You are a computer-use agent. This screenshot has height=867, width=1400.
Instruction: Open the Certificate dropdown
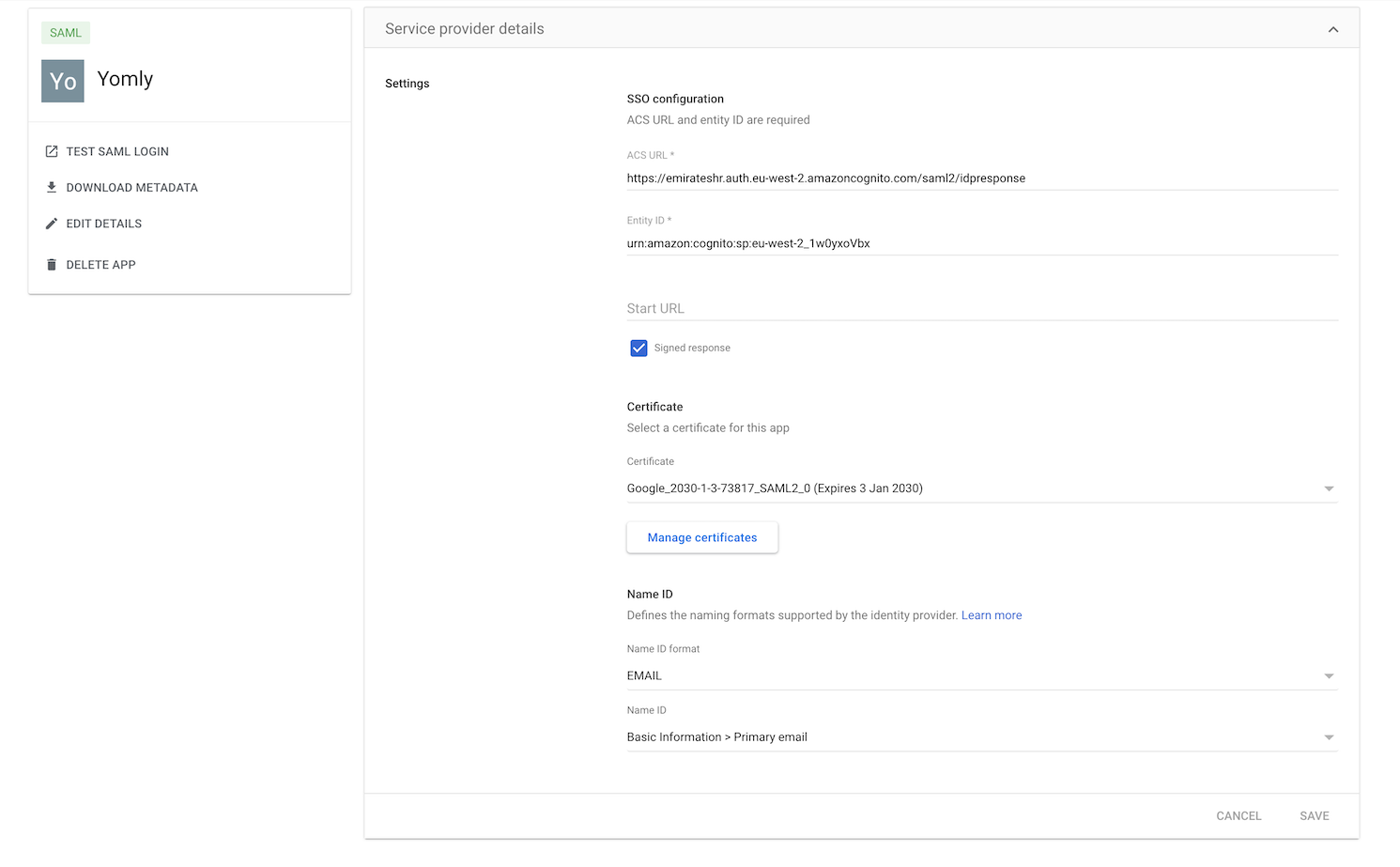(981, 488)
